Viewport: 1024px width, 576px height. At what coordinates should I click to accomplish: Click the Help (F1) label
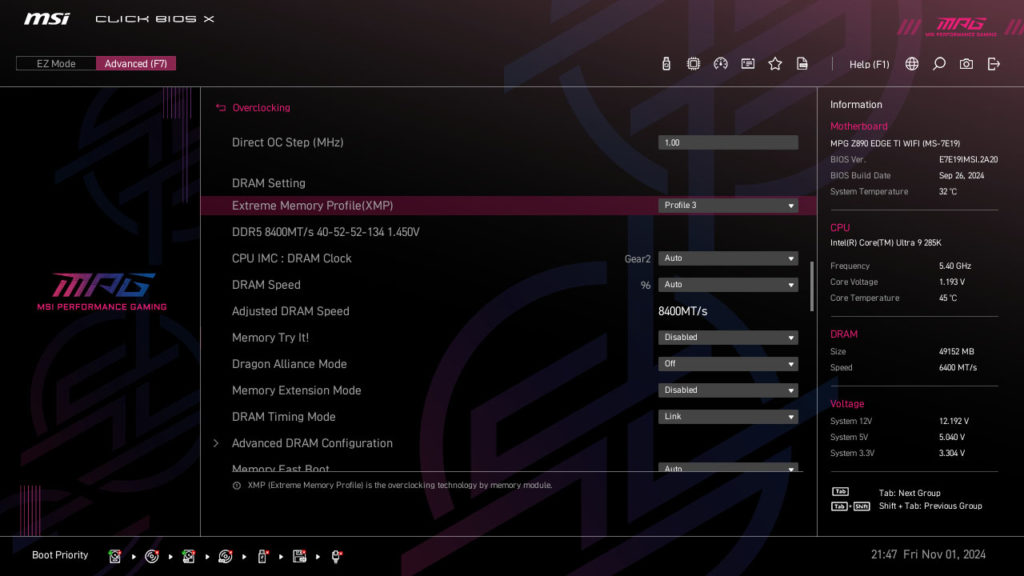pyautogui.click(x=866, y=62)
